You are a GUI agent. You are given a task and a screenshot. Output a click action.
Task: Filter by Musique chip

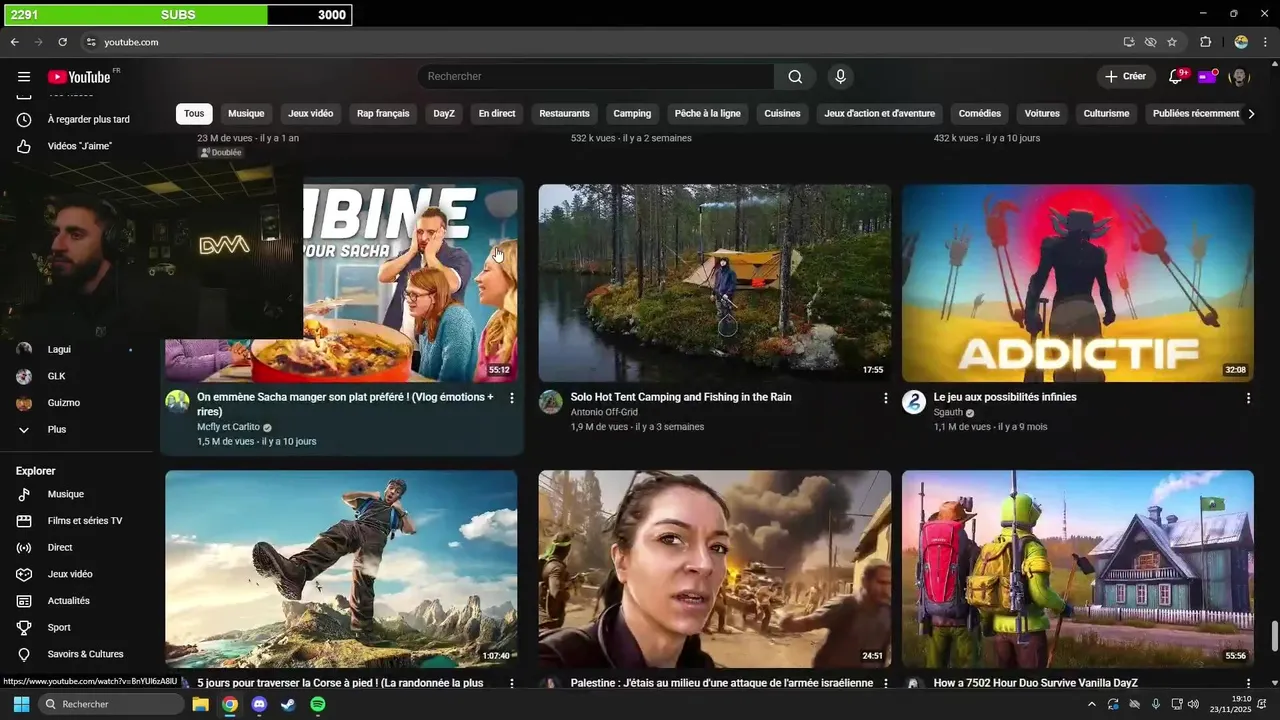click(x=246, y=114)
